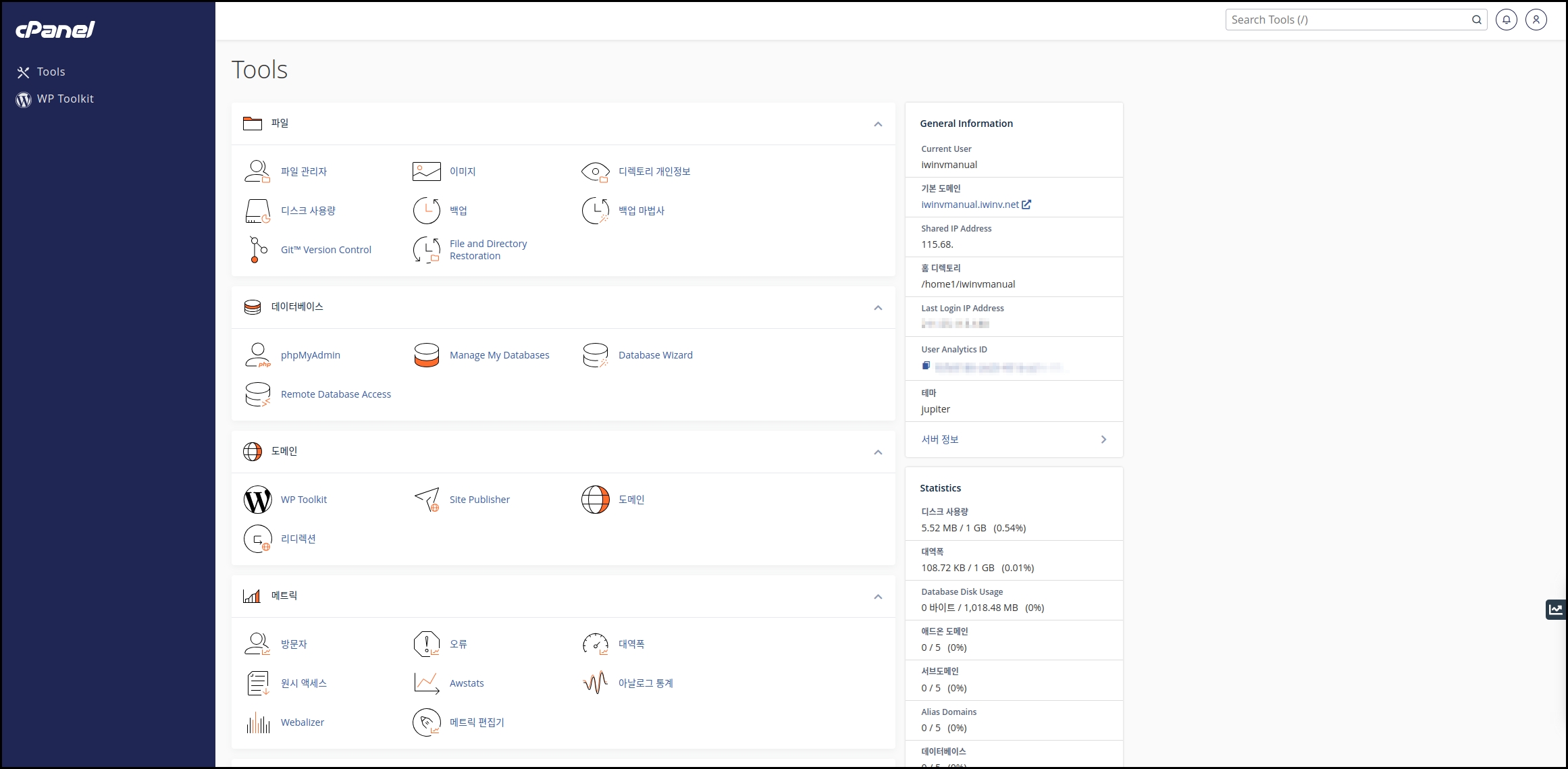
Task: Open the Manage My Databases link
Action: tap(499, 355)
